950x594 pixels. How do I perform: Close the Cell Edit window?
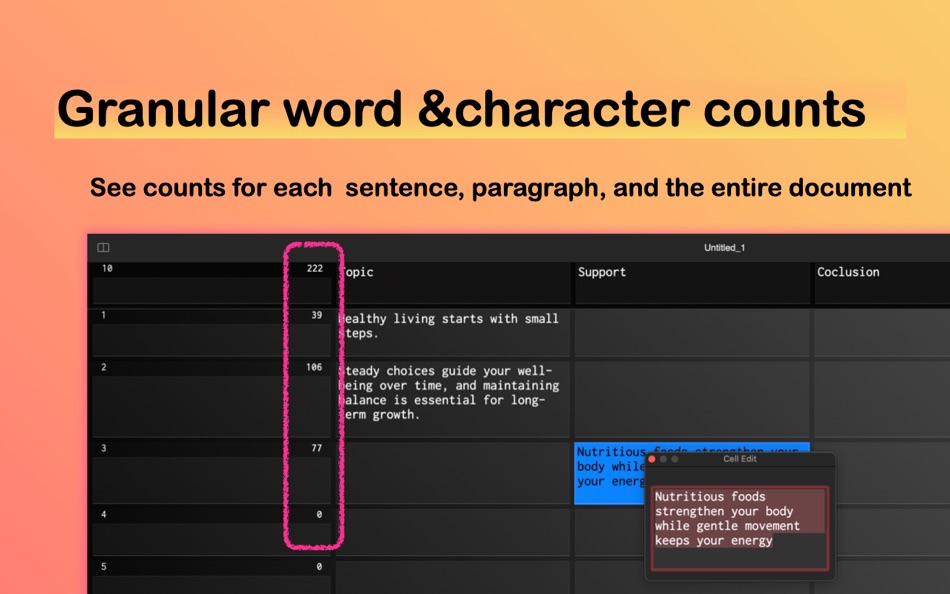[652, 459]
